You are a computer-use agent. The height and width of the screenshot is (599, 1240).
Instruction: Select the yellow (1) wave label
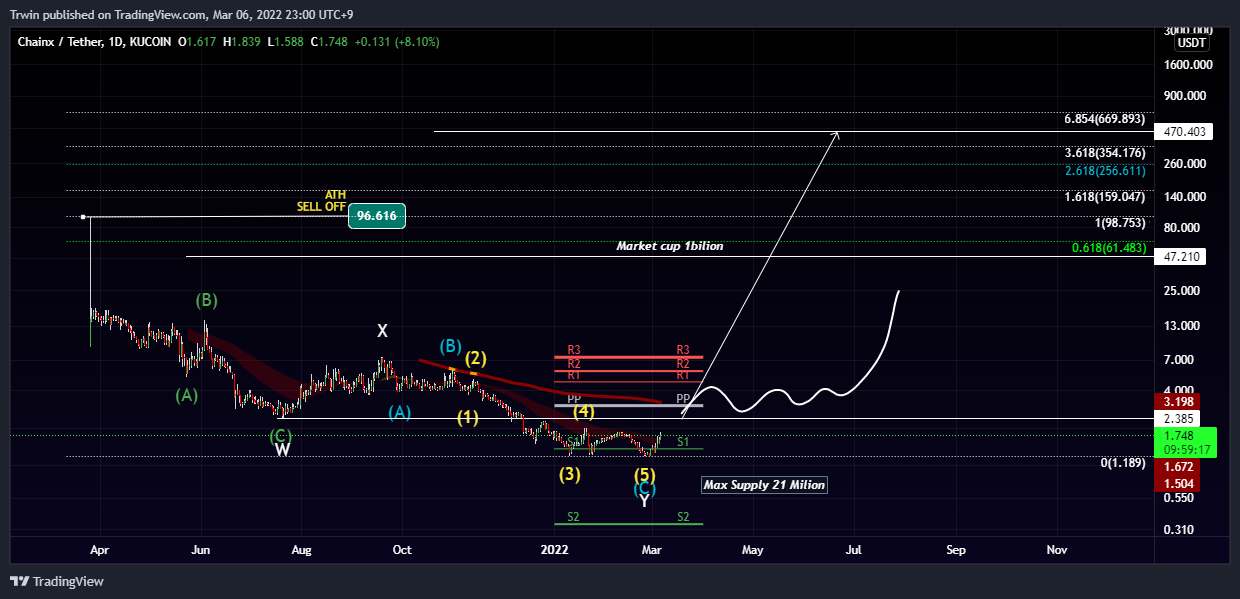point(467,418)
